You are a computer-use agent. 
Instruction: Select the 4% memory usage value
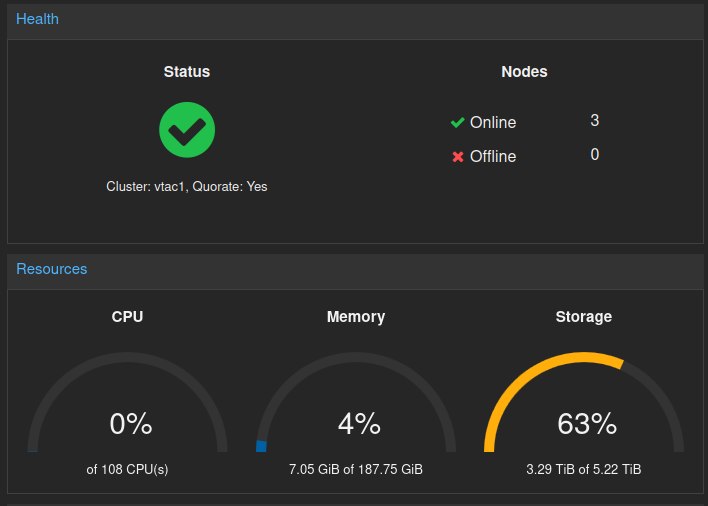[x=359, y=424]
